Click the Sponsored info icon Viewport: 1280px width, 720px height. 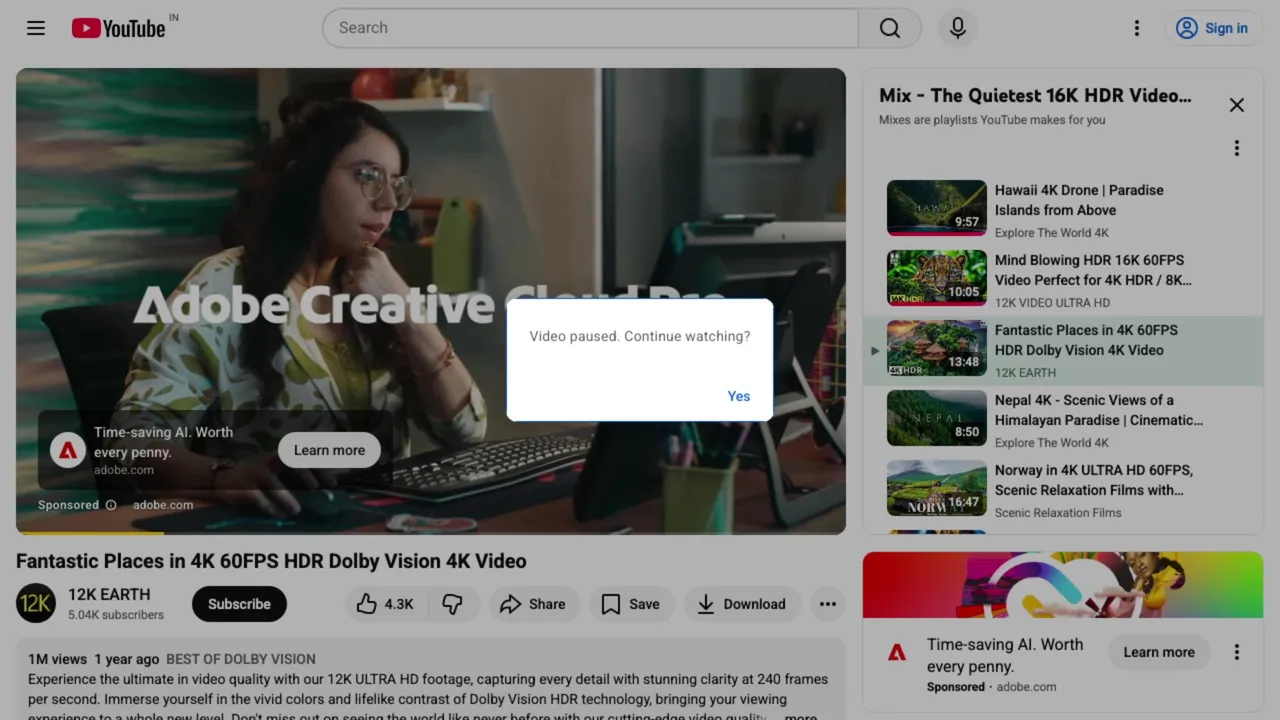click(x=111, y=505)
